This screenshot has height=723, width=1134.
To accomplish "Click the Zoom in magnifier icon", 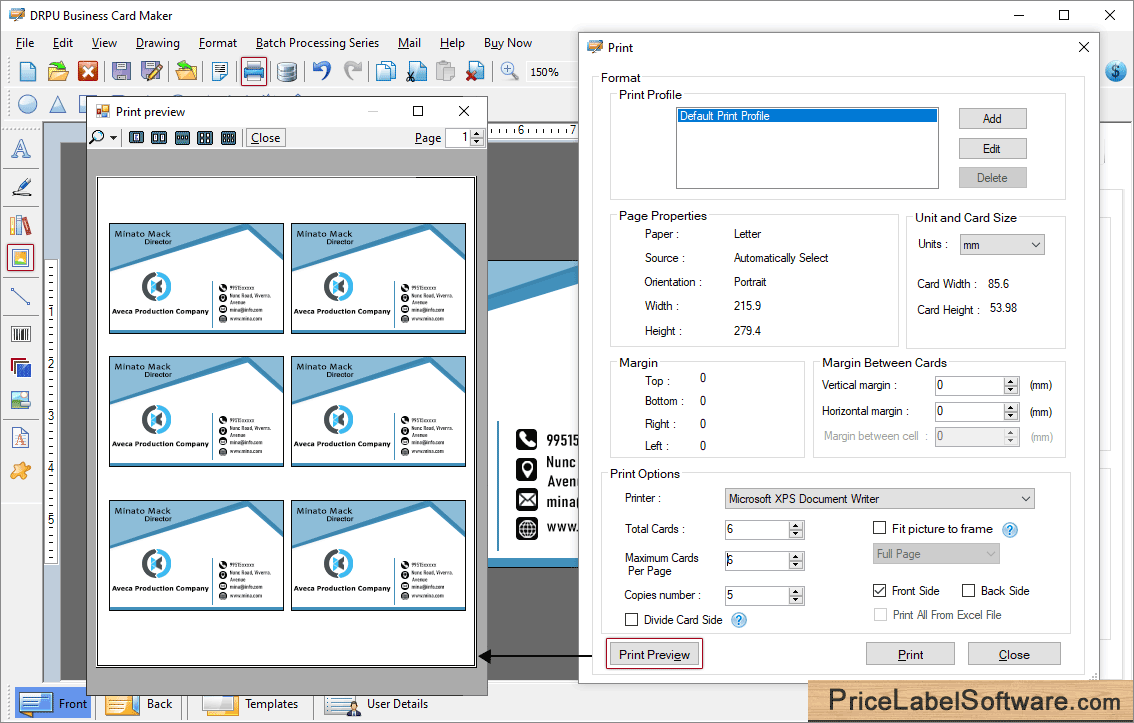I will point(509,71).
